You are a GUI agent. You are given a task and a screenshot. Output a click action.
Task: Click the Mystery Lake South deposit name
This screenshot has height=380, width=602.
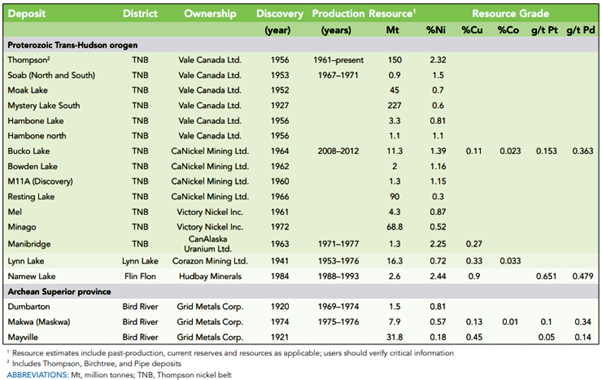point(44,106)
